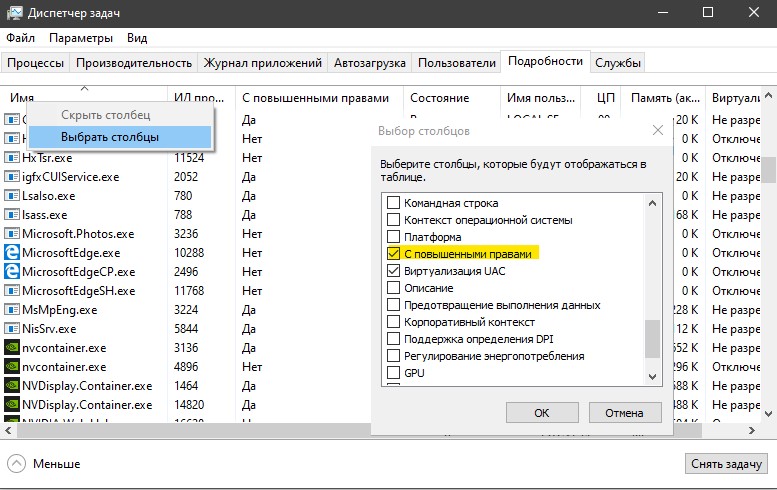Screen dimensions: 777x490
Task: Open the Параметры menu
Action: [81, 38]
